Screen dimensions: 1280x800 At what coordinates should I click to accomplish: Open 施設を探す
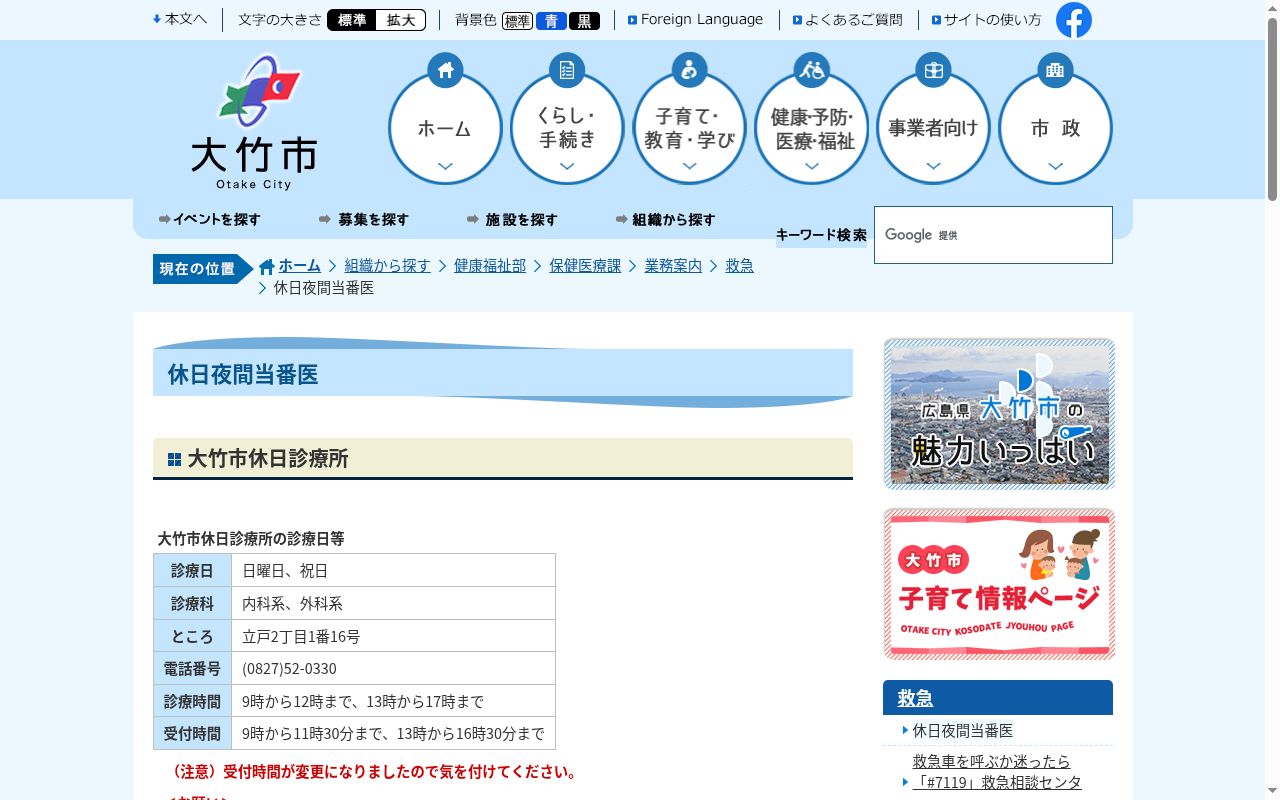512,219
